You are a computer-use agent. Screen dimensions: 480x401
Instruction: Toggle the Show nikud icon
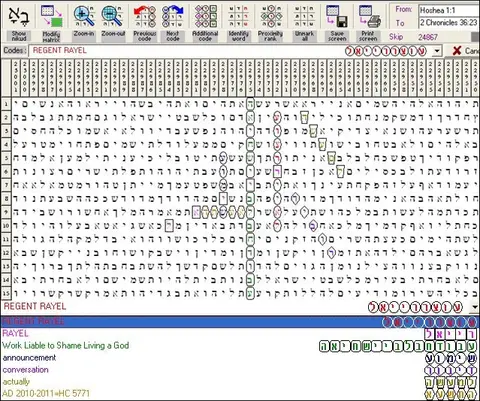19,16
